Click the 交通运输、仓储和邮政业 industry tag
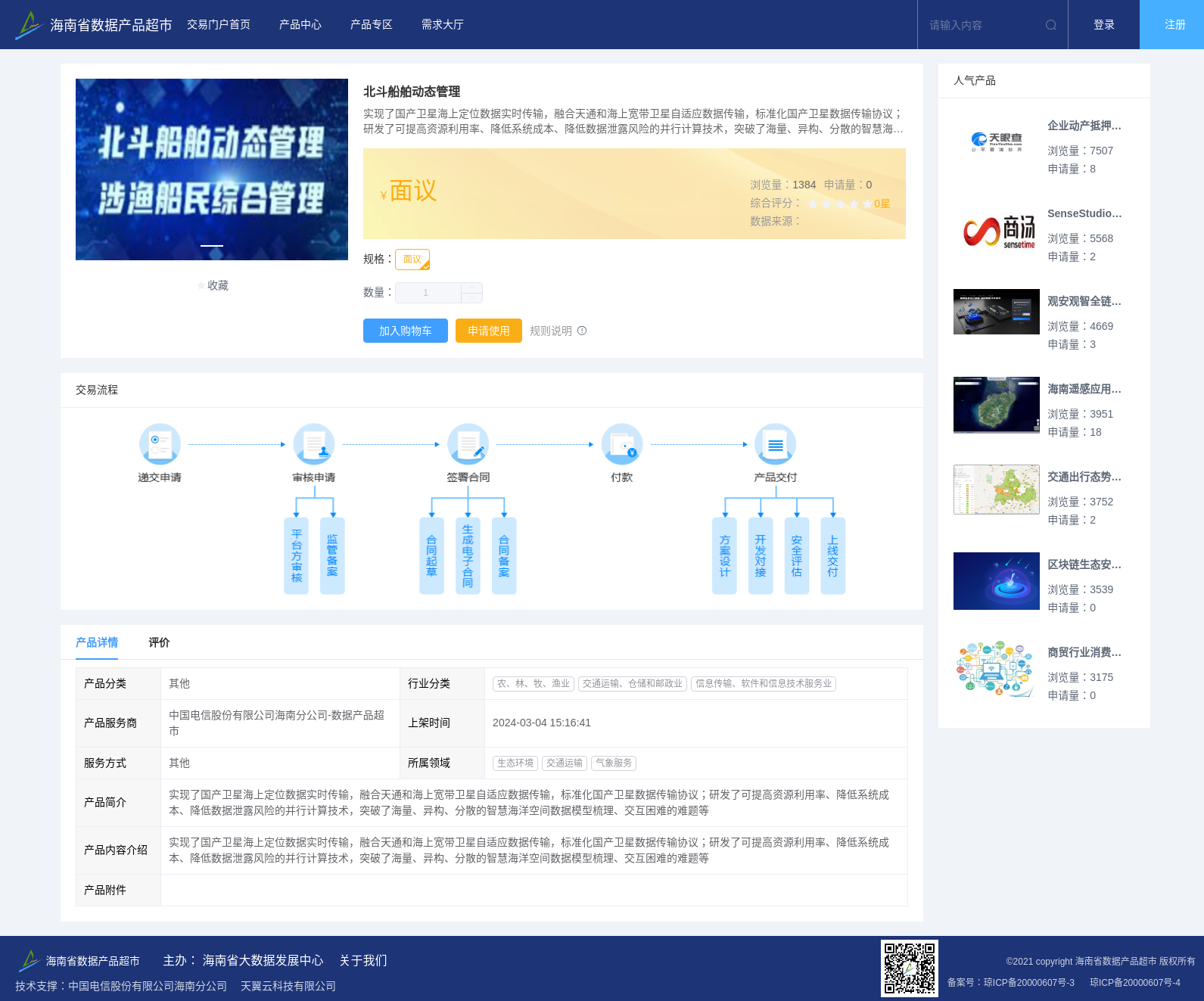This screenshot has width=1204, height=1001. (x=633, y=683)
